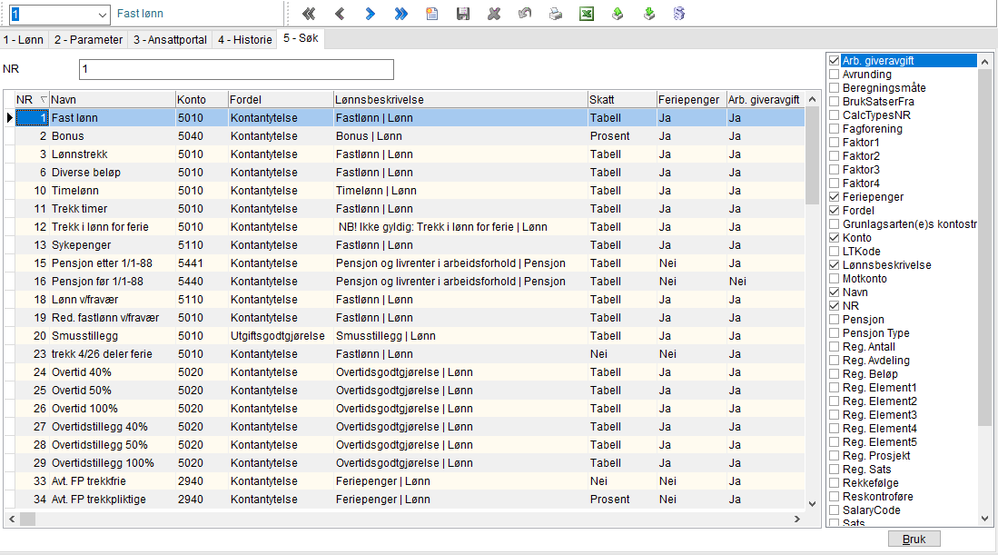Screen dimensions: 998x555
Task: Uncheck the Feriepenger column checkbox
Action: (x=834, y=198)
